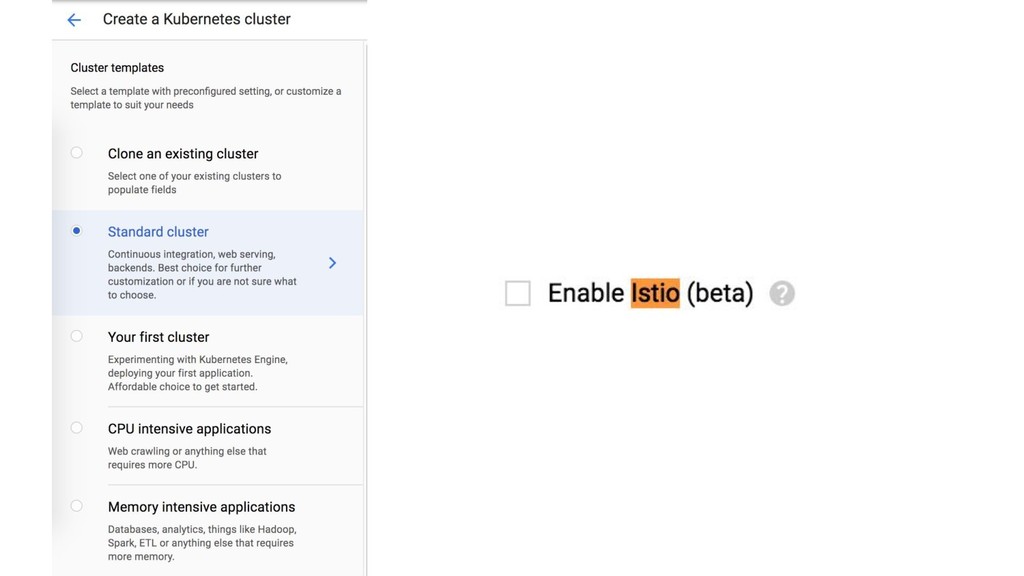Click the Your first cluster description text
Viewport: 1024px width, 576px height.
point(198,373)
